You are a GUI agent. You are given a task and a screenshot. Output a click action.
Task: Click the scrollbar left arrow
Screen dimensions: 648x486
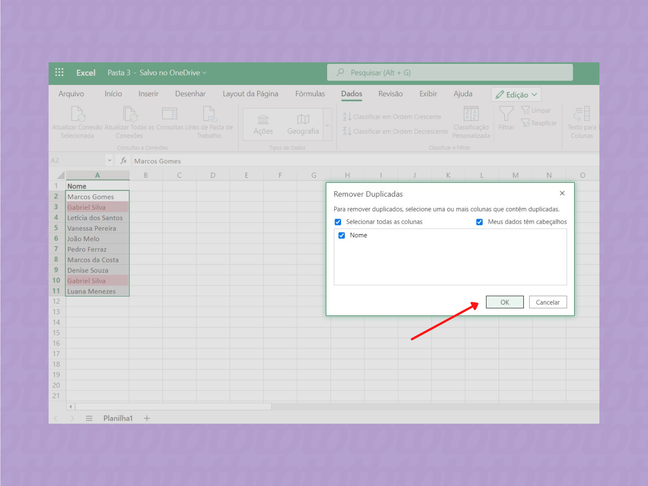[71, 407]
